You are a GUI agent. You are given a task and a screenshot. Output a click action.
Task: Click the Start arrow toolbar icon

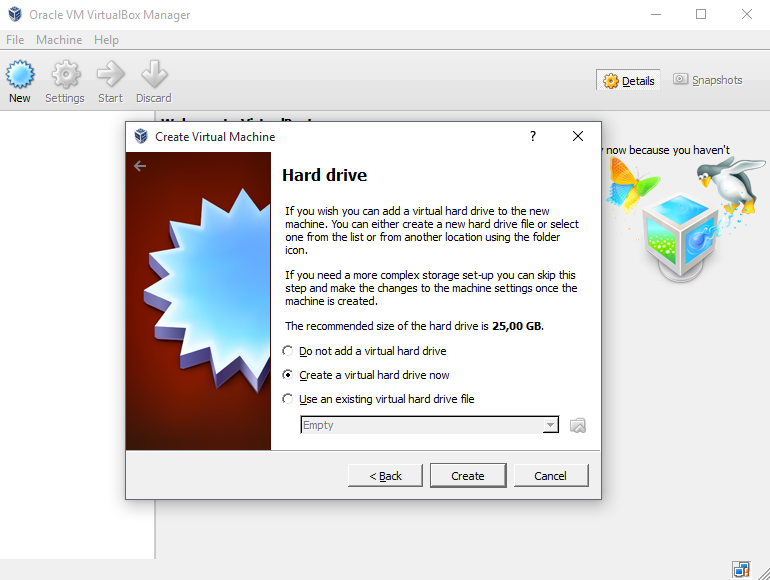coord(110,75)
